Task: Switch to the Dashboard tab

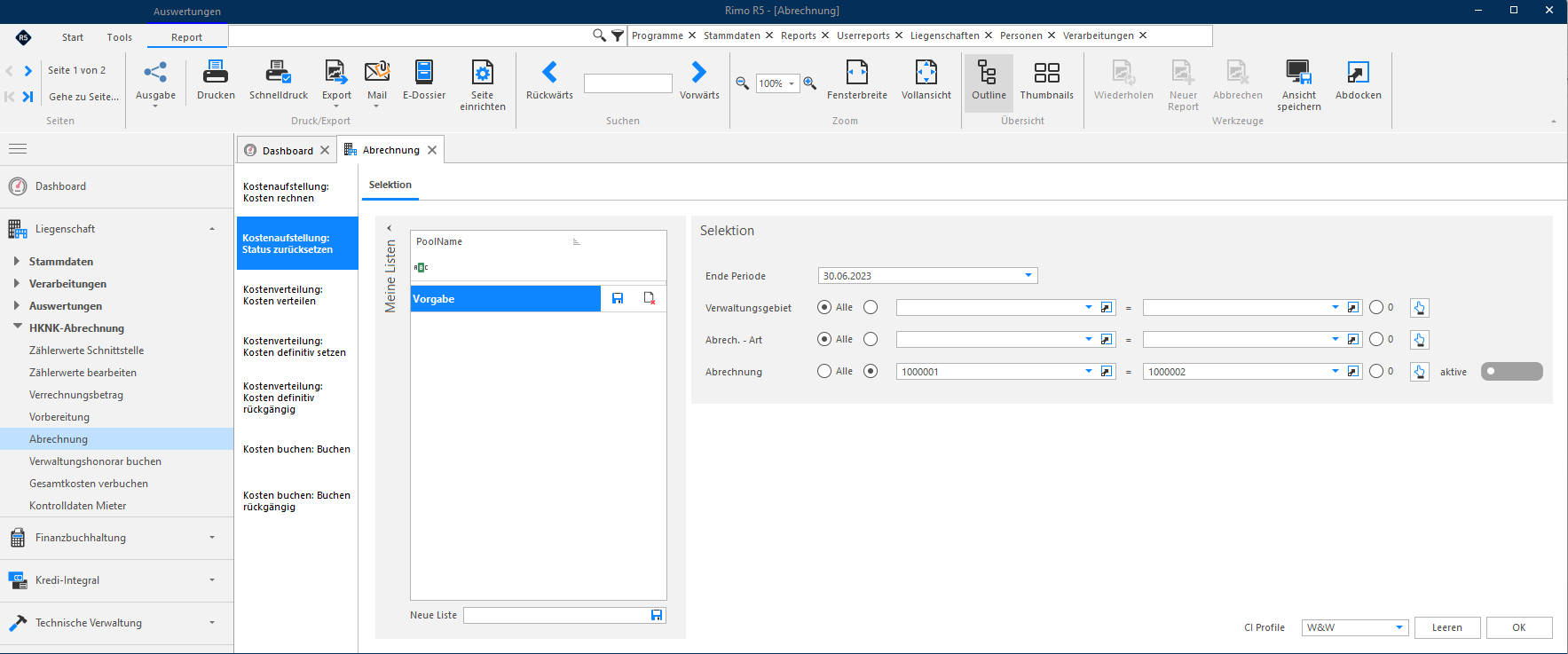Action: 287,150
